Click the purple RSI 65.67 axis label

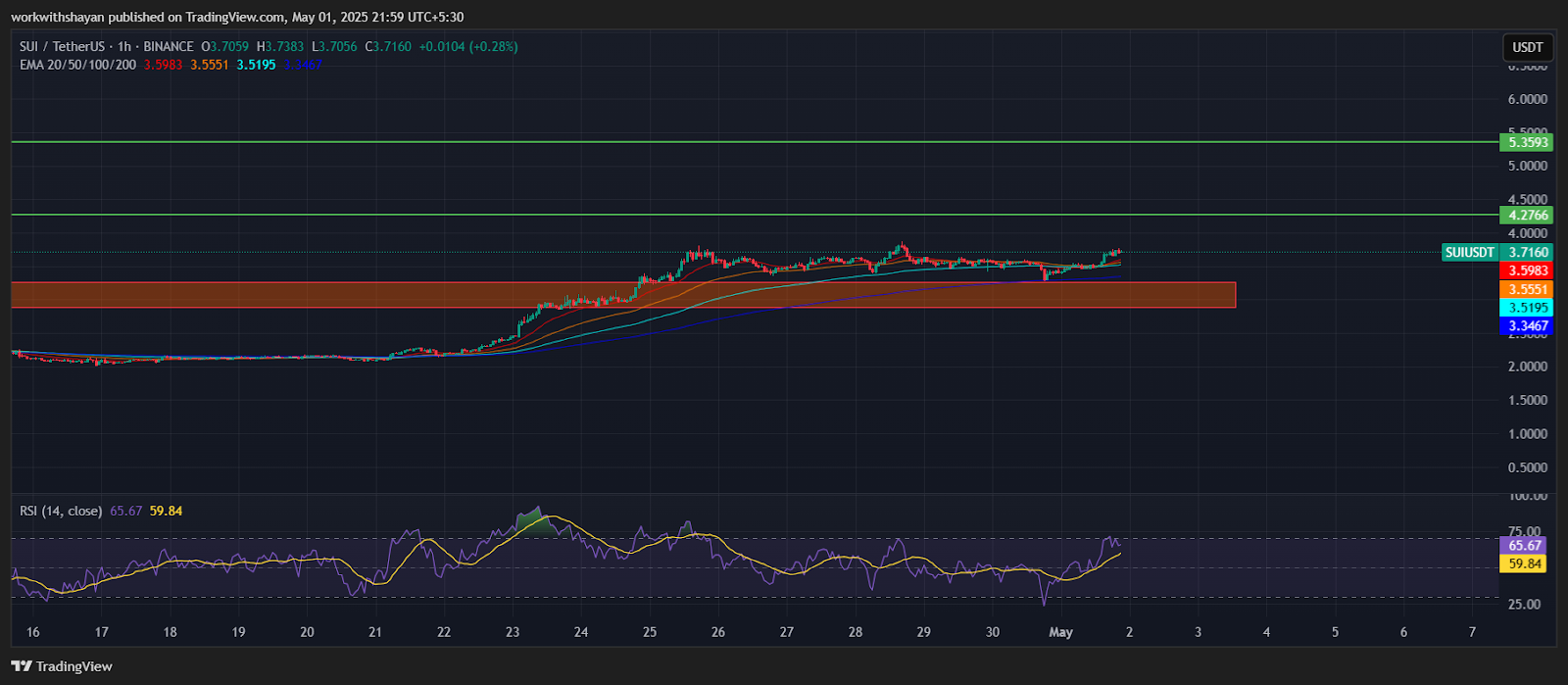point(1524,546)
